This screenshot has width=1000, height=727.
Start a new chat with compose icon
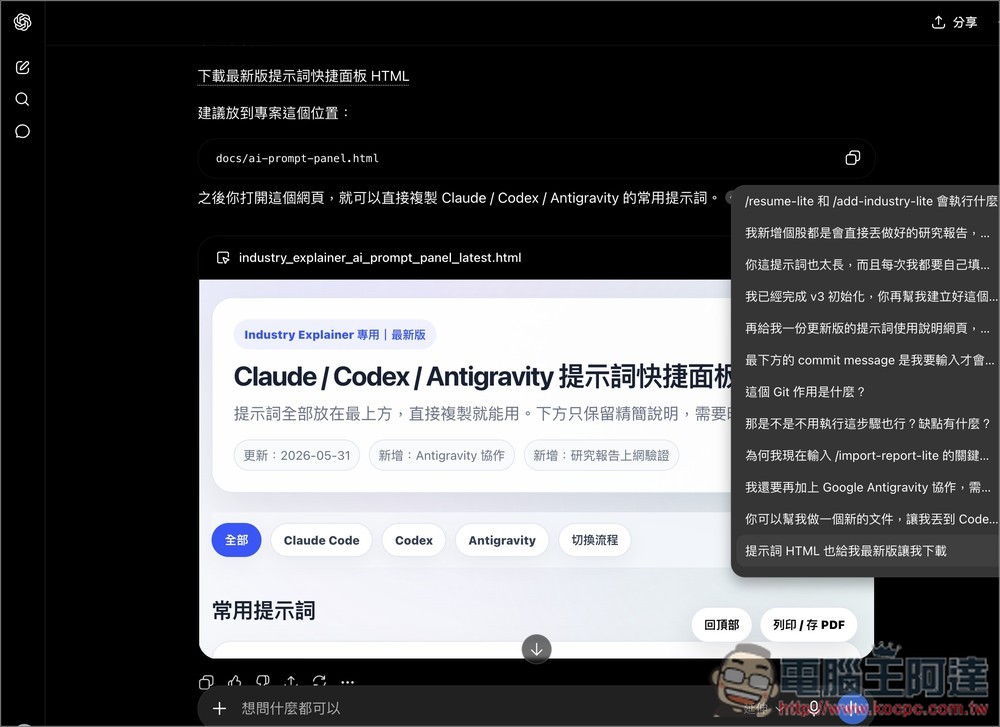[x=22, y=67]
